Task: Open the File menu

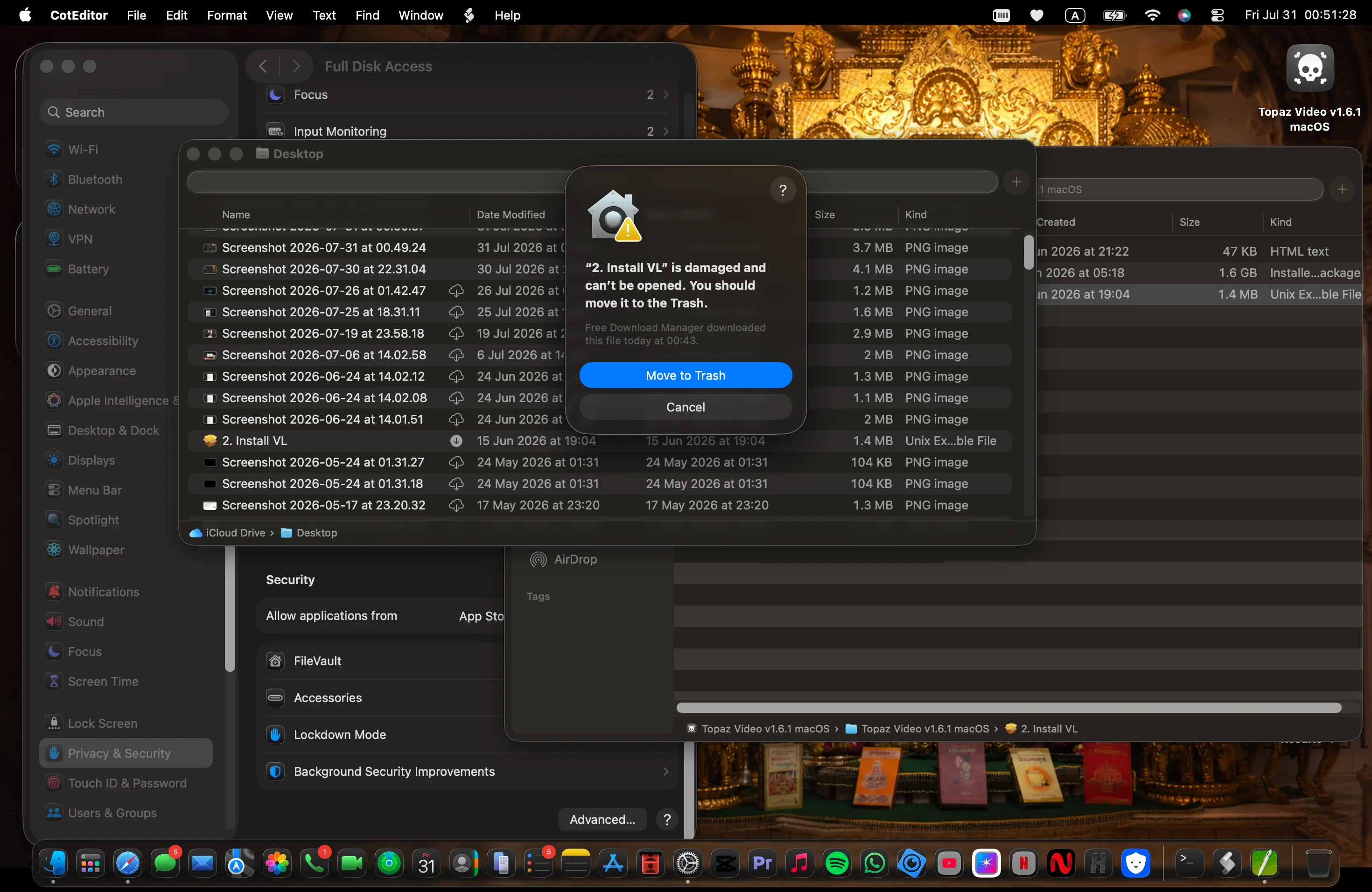Action: tap(136, 15)
